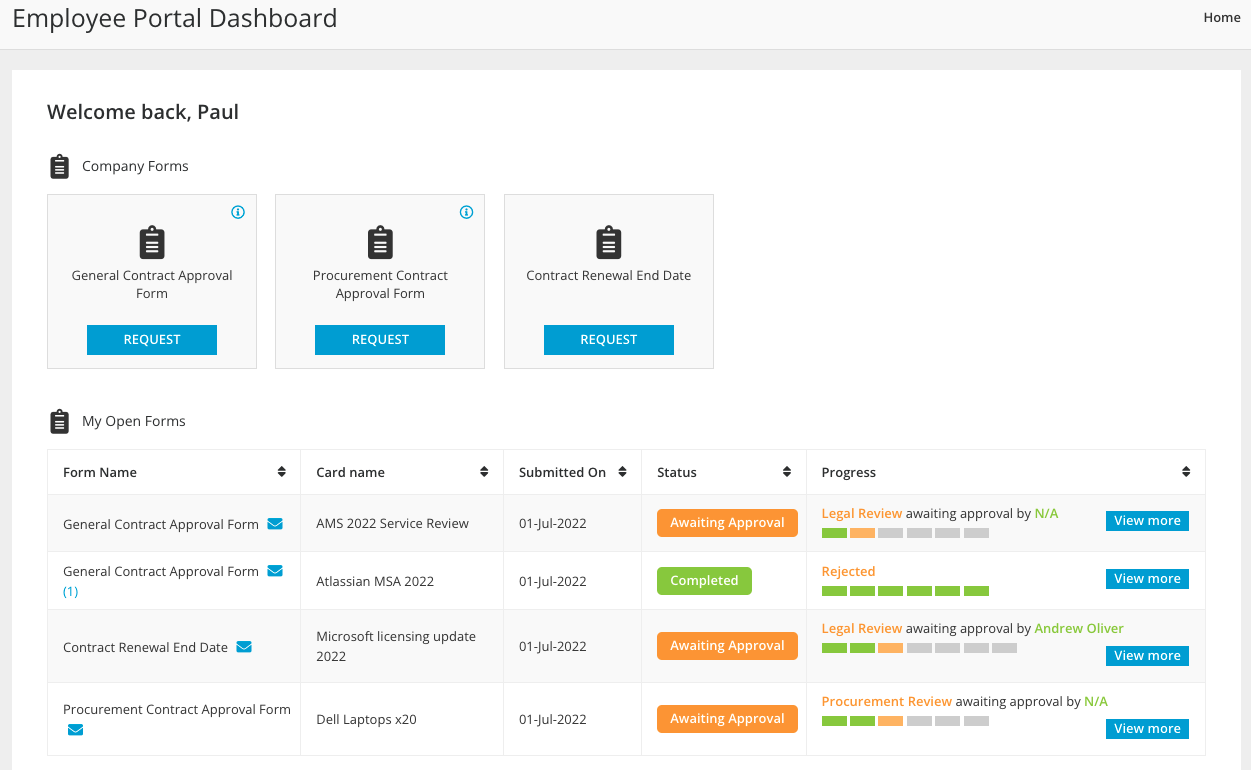Select the AMS 2022 Service Review card name
Viewport: 1251px width, 770px height.
(x=392, y=523)
